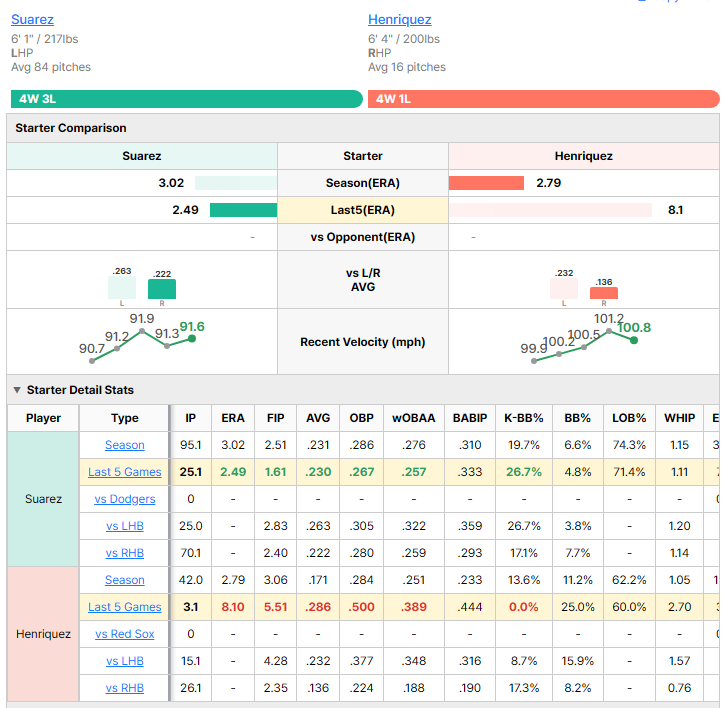Click Henriquez Last5 ERA value 8.1
This screenshot has width=726, height=708.
(676, 210)
